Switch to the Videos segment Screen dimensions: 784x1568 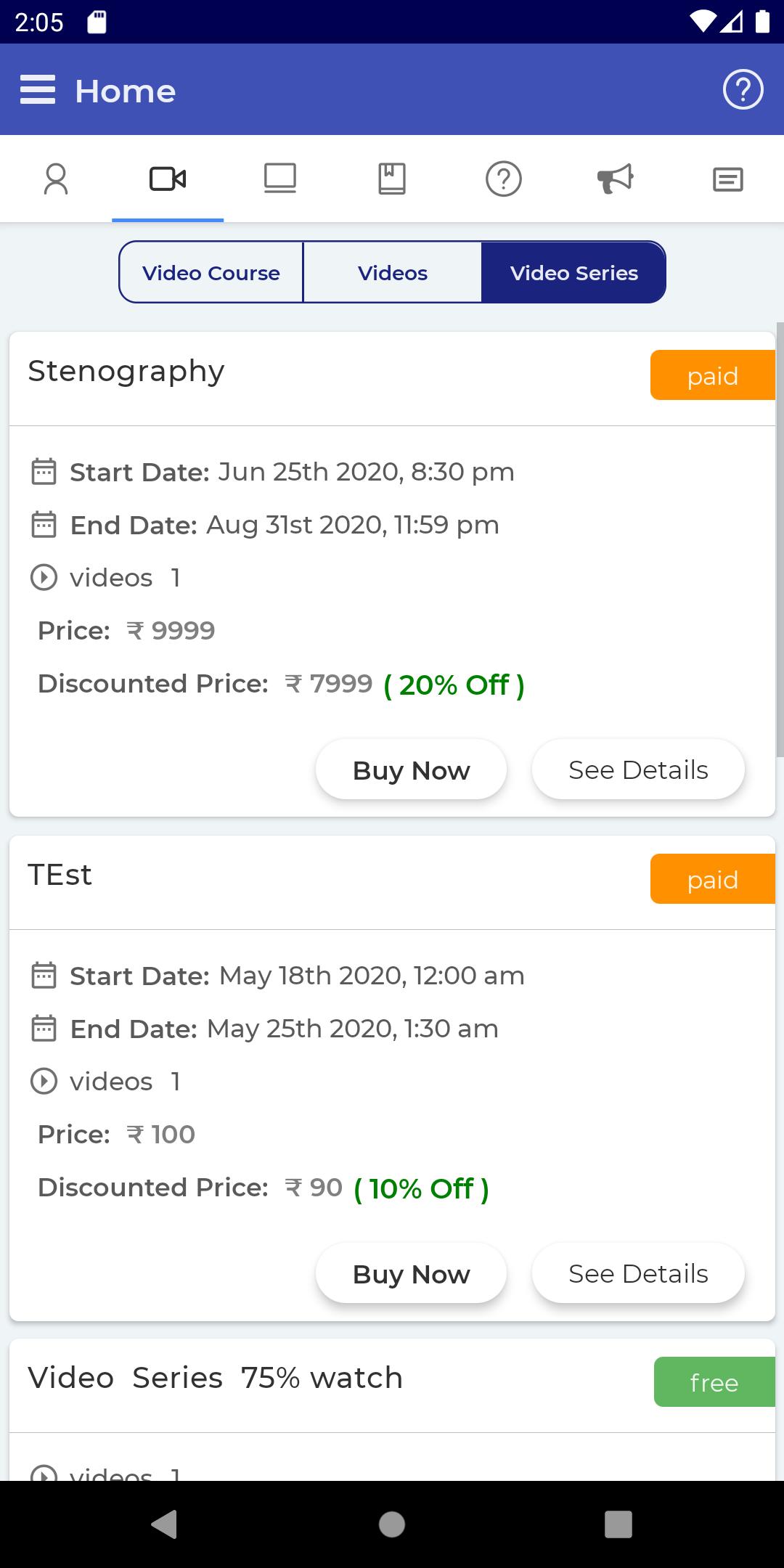pos(393,272)
